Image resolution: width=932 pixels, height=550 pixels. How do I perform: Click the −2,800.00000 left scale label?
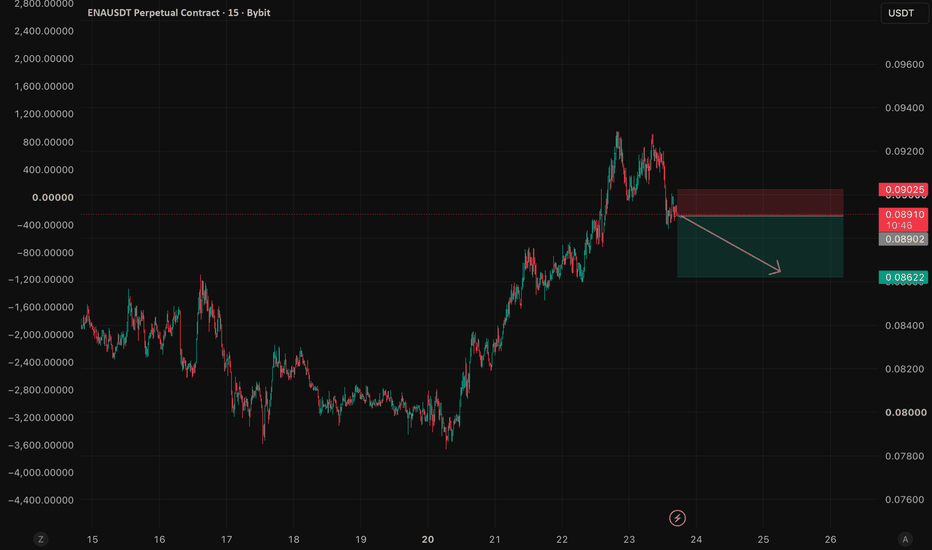click(41, 390)
